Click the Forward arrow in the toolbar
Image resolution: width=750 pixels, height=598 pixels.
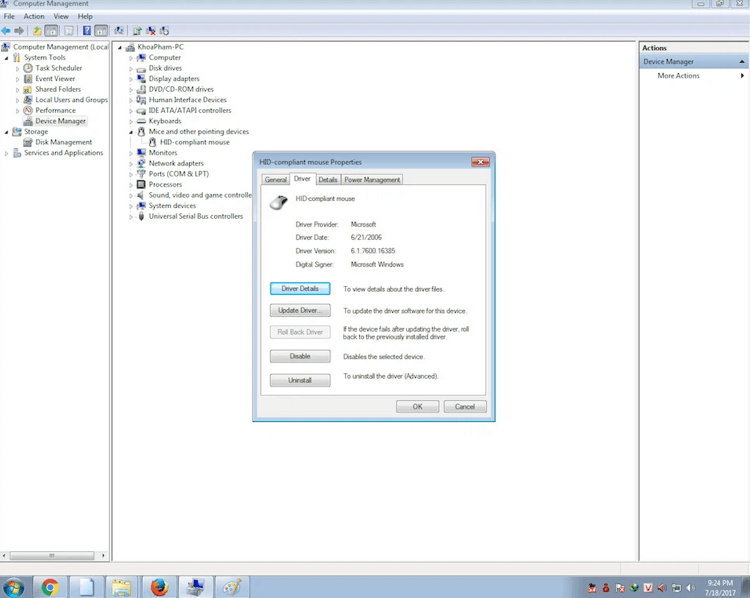[x=19, y=31]
